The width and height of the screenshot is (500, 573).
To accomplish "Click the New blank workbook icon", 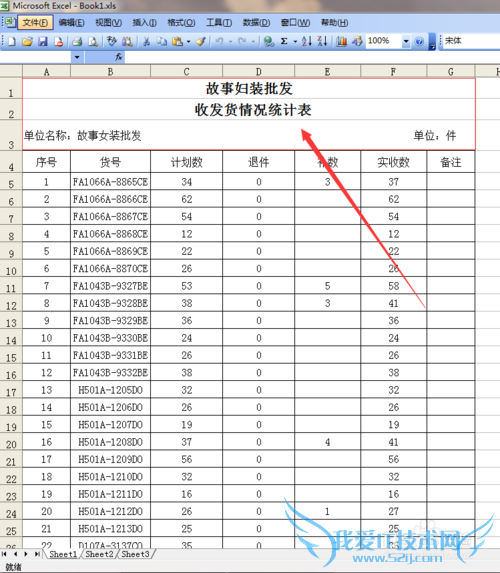I will pyautogui.click(x=12, y=41).
